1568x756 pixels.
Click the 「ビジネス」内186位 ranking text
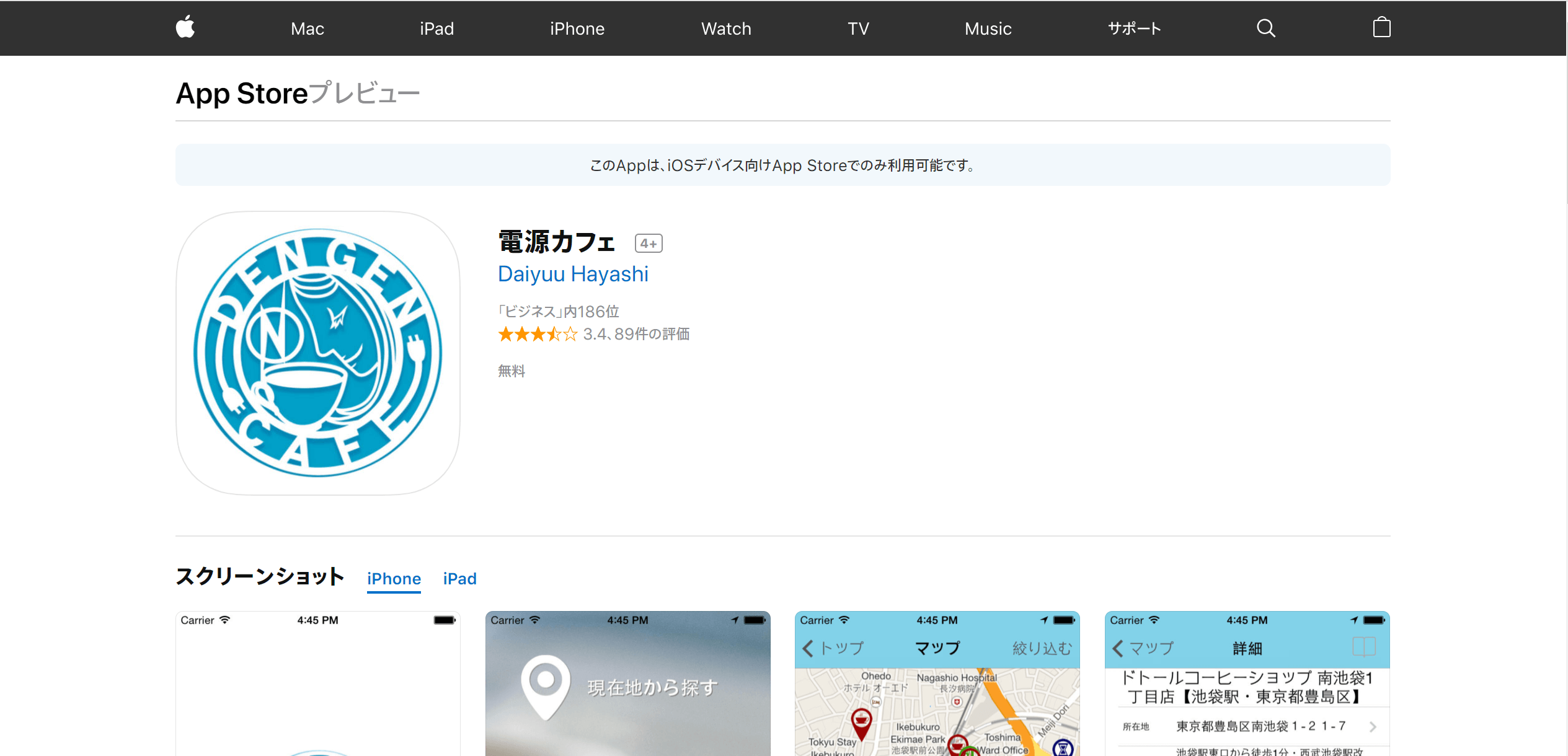[559, 312]
